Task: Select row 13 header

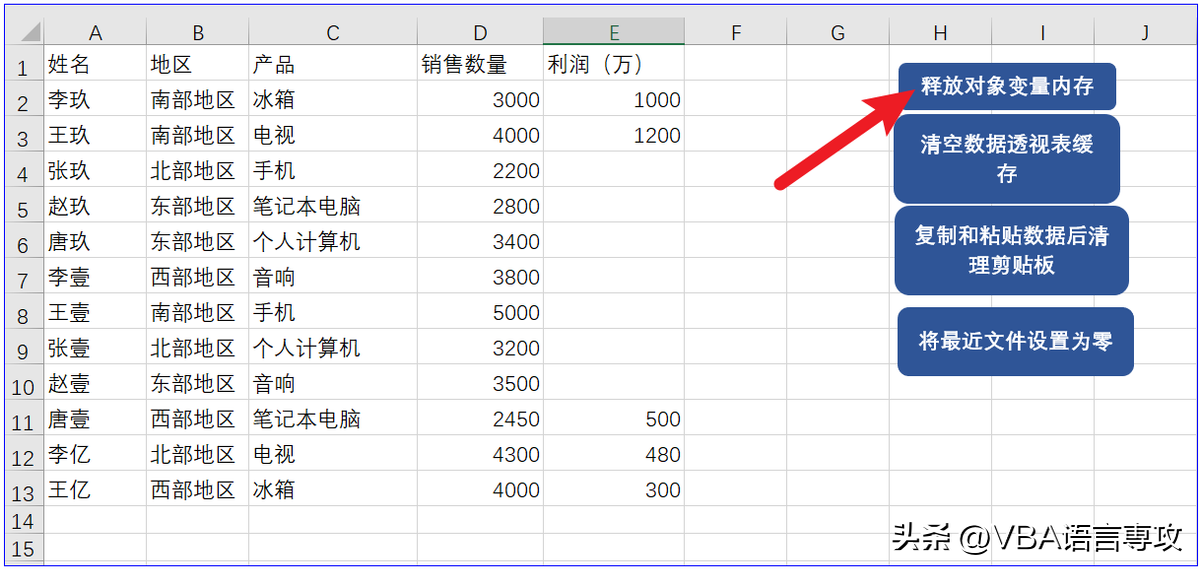Action: point(25,490)
